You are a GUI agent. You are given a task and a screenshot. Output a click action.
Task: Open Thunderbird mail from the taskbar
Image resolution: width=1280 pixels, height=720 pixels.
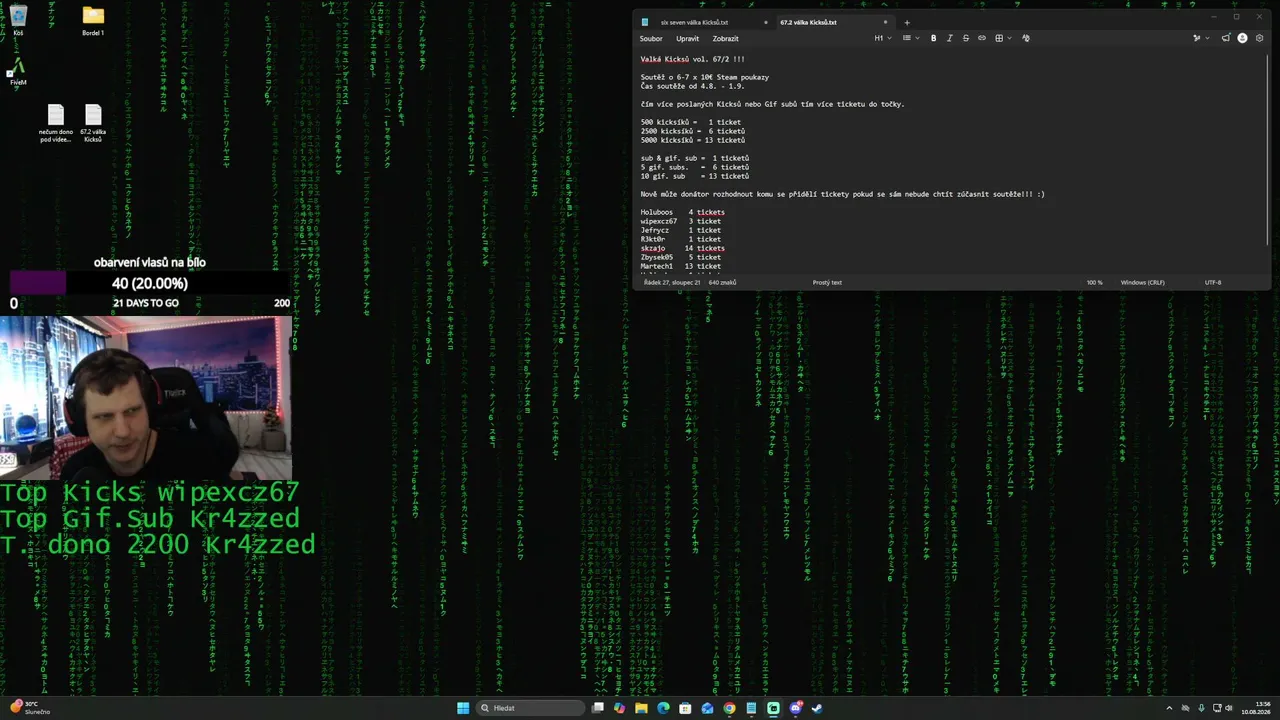pyautogui.click(x=707, y=708)
